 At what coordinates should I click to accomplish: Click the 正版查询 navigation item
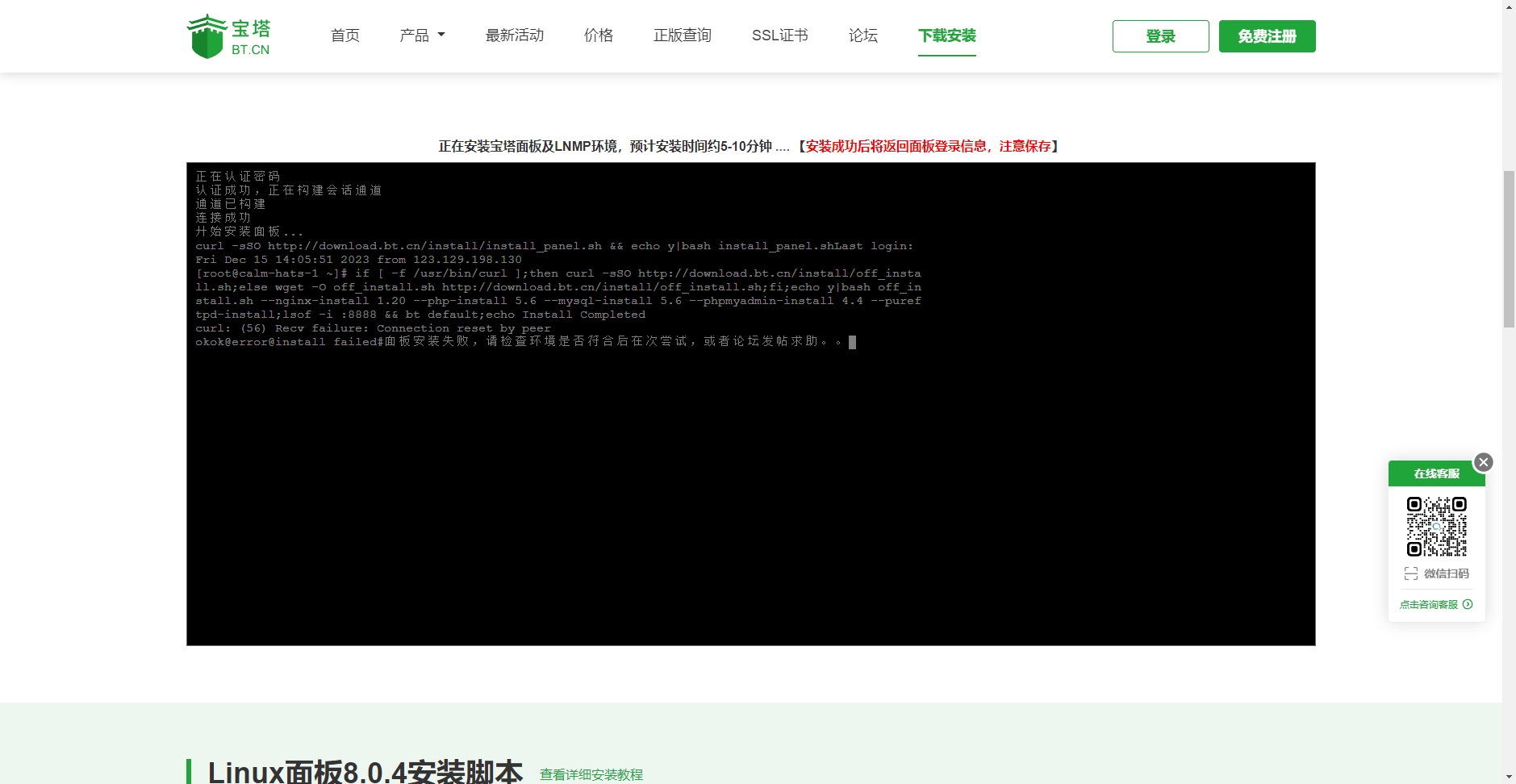(x=681, y=35)
